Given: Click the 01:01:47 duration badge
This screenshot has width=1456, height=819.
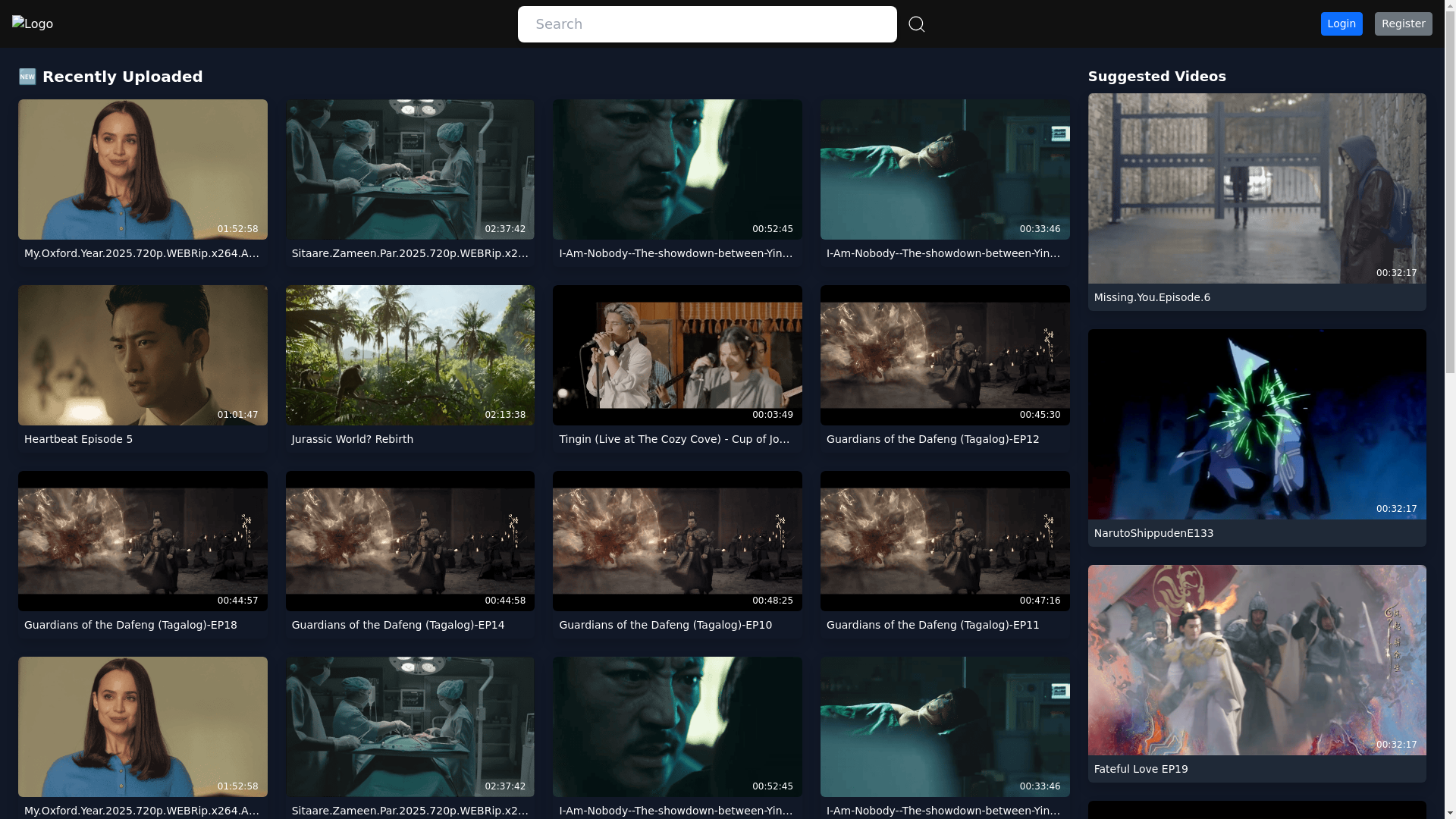Looking at the screenshot, I should (x=237, y=415).
